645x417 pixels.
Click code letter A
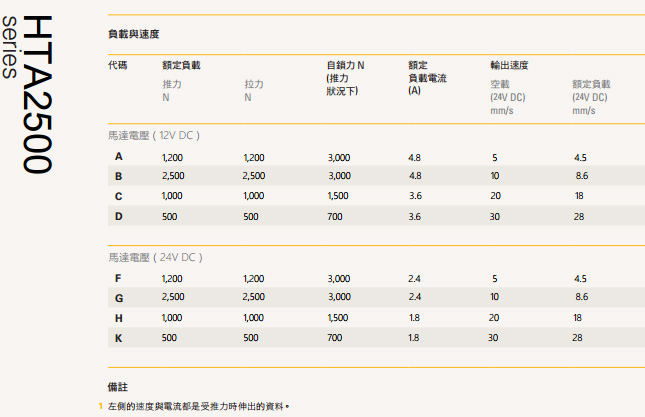(x=118, y=157)
